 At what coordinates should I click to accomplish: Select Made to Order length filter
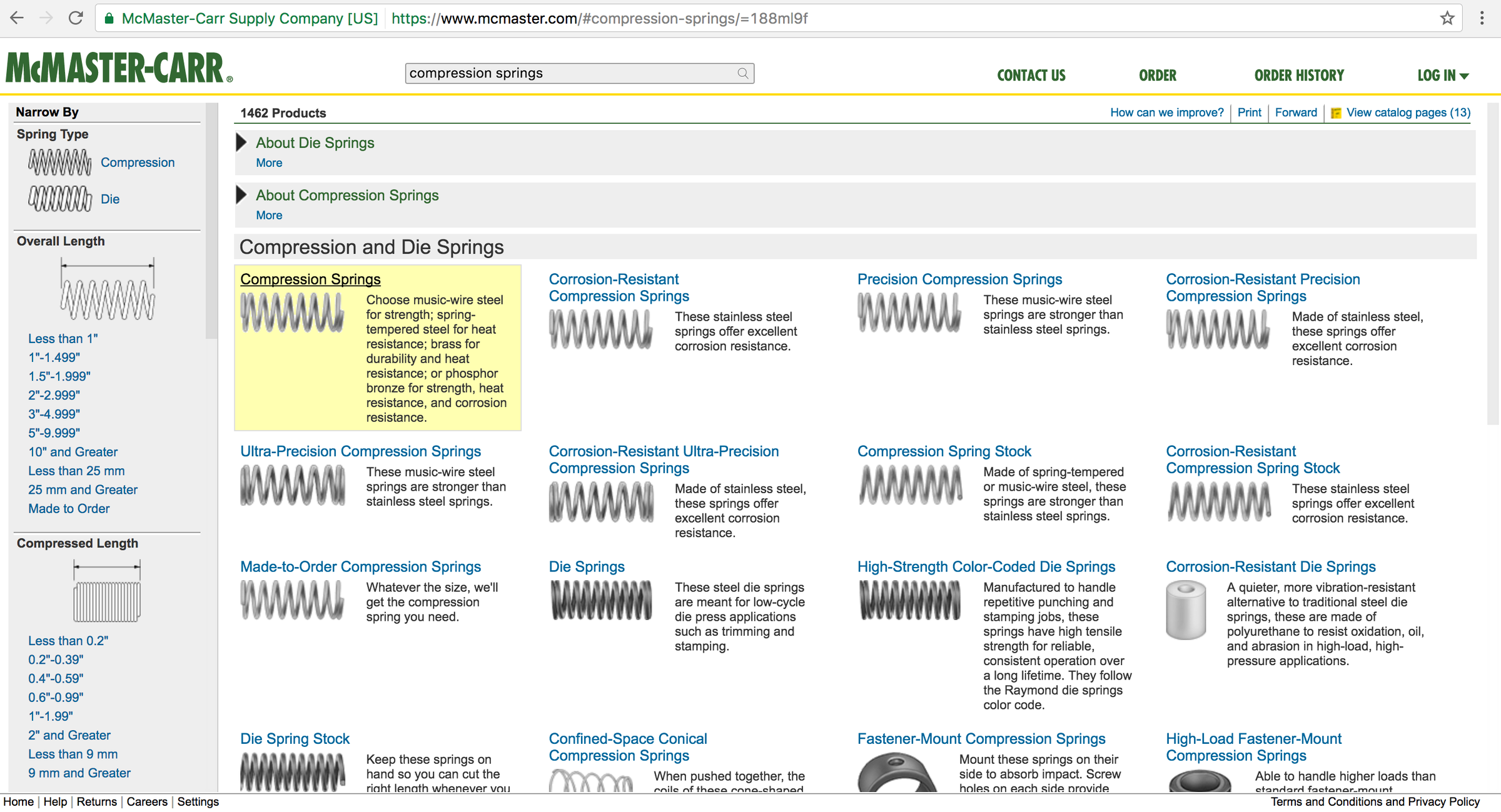coord(69,509)
